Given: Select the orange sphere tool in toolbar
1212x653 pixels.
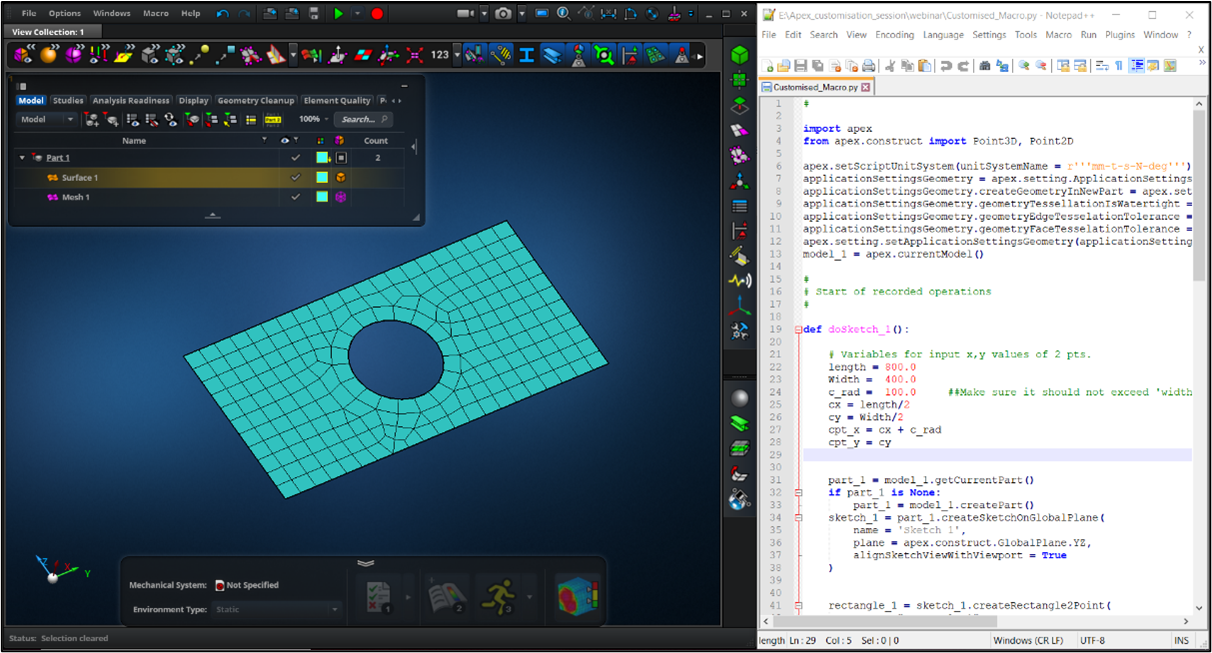Looking at the screenshot, I should pyautogui.click(x=48, y=54).
